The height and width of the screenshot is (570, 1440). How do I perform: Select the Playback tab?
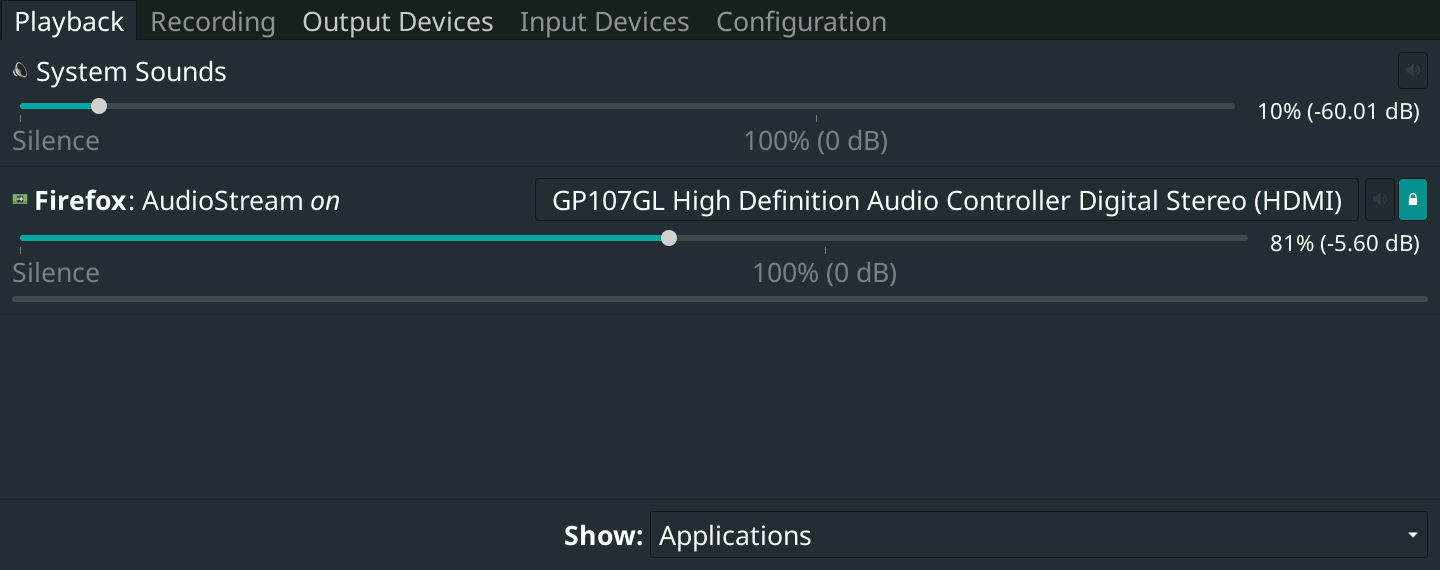pos(69,22)
